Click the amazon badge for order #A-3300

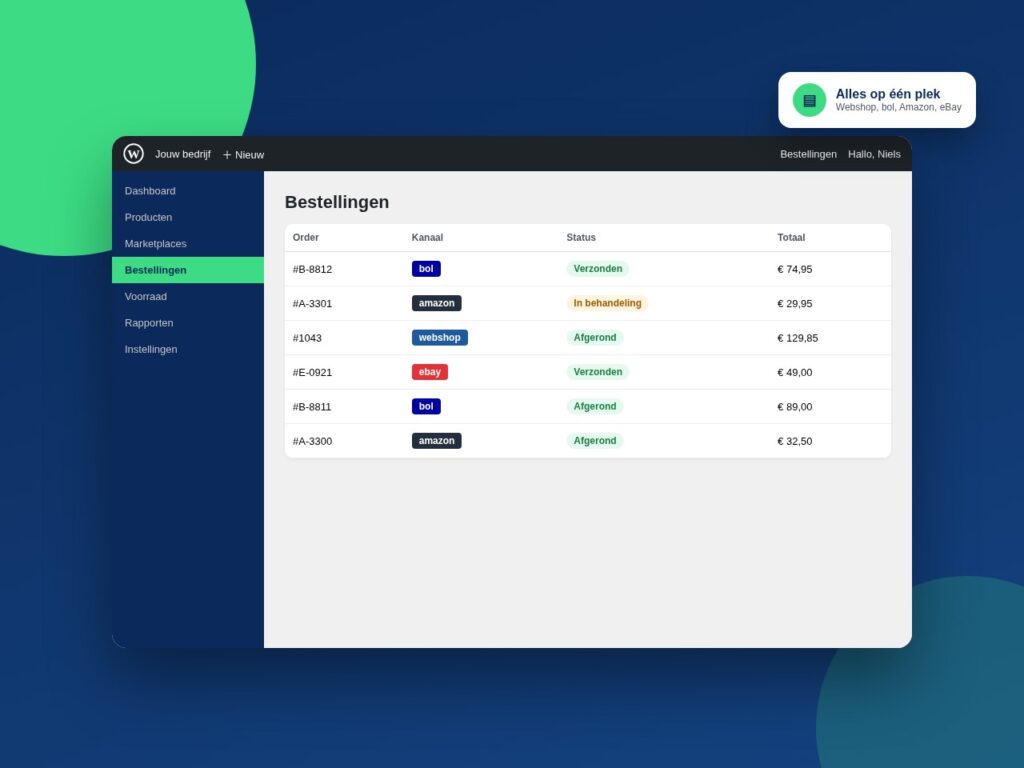pos(436,441)
